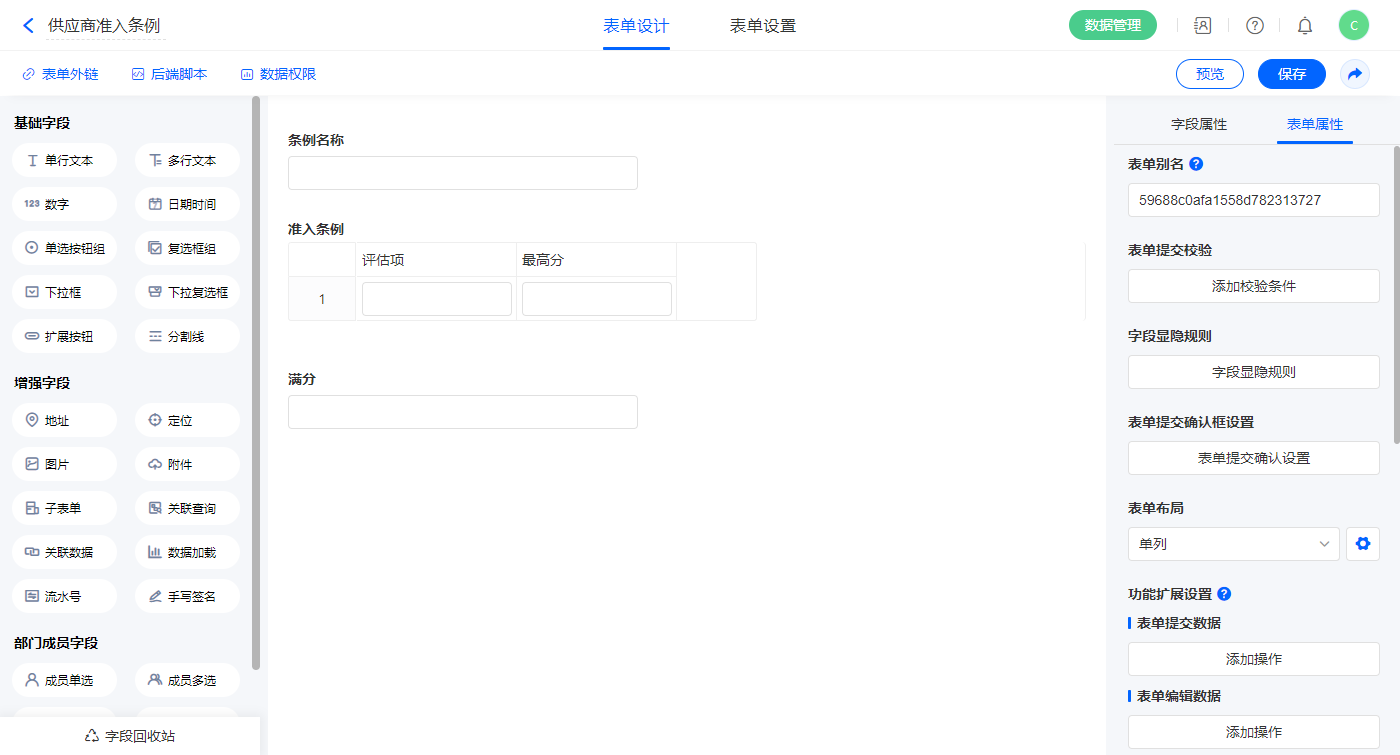Open the notification bell
The image size is (1400, 755).
tap(1304, 26)
